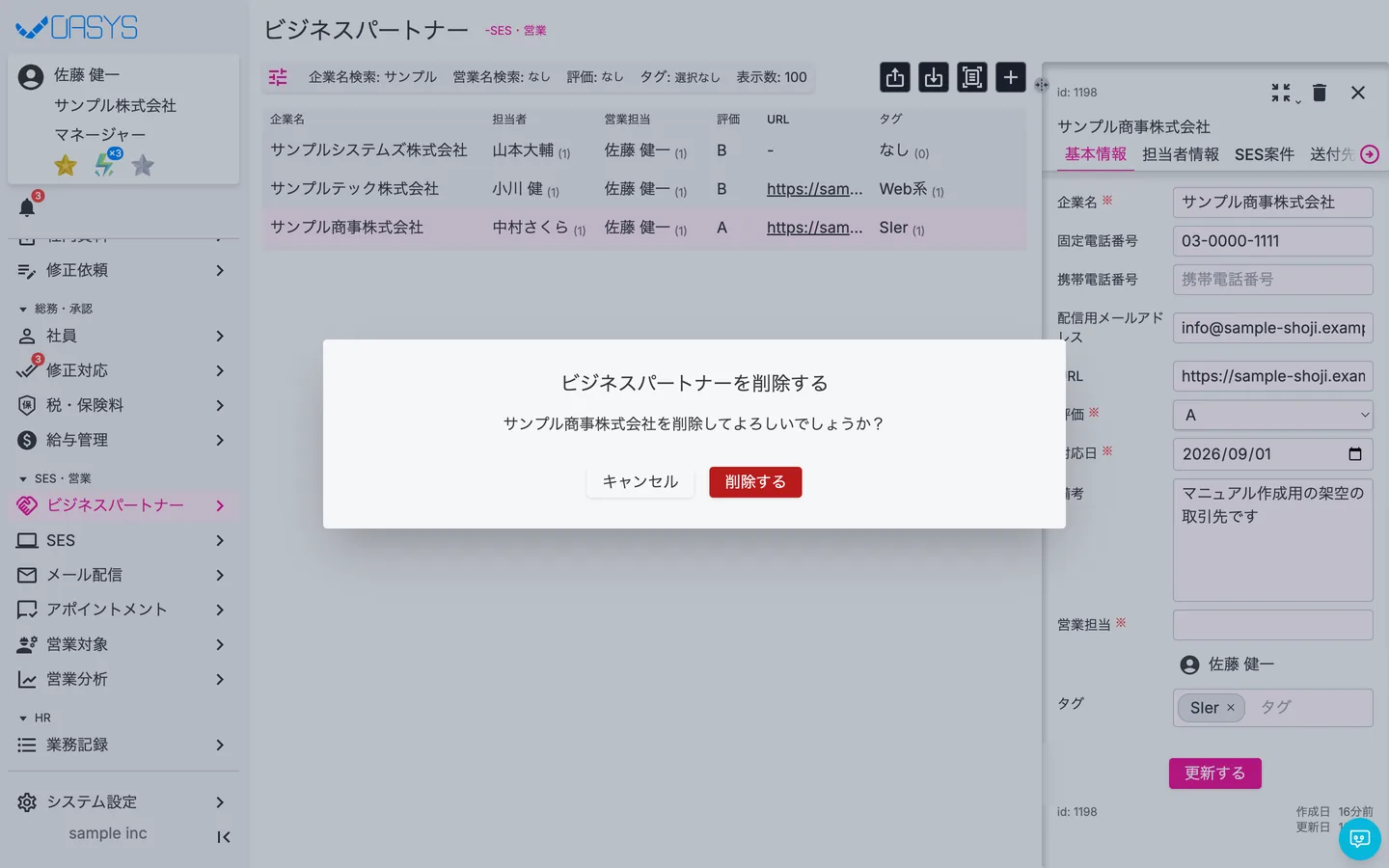Switch to SES案件 tab
This screenshot has width=1389, height=868.
point(1265,154)
